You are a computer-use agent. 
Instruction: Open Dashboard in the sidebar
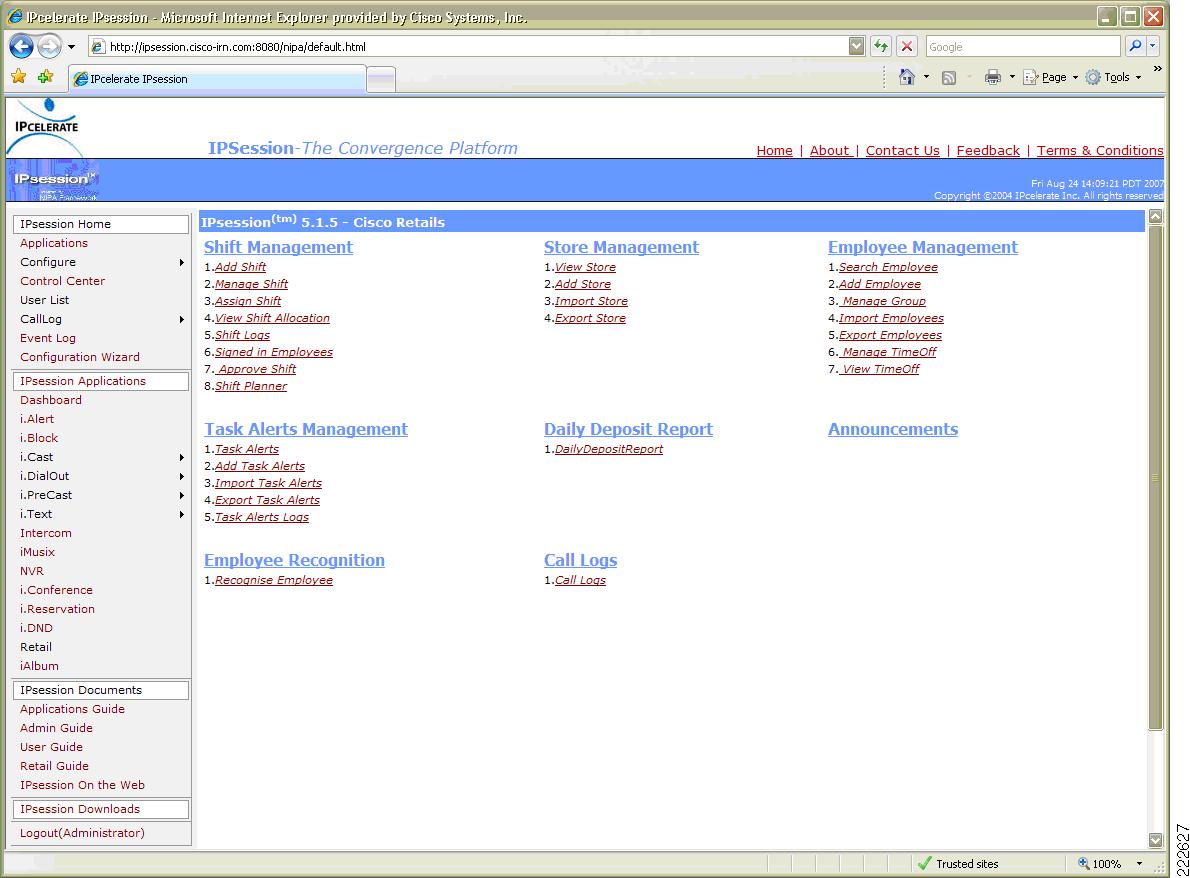pos(51,400)
